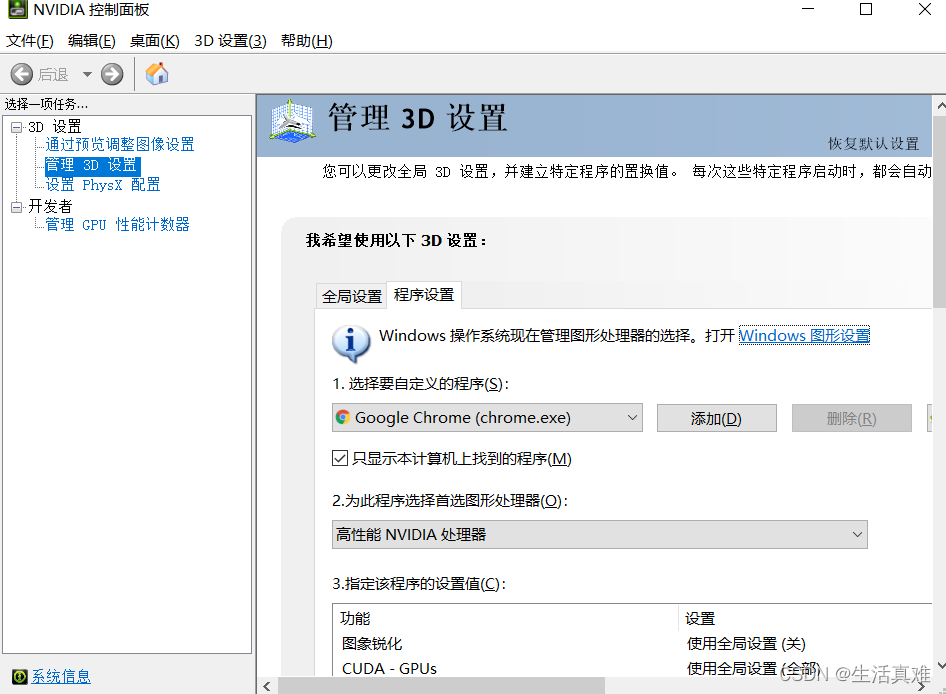946x694 pixels.
Task: Open the 文件(F) menu
Action: [30, 40]
